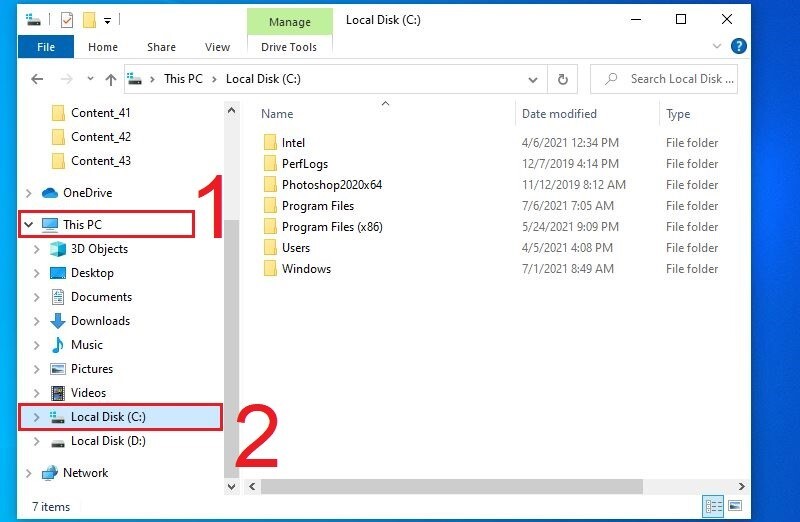Click the 3D Objects cube icon
The width and height of the screenshot is (800, 522).
58,249
